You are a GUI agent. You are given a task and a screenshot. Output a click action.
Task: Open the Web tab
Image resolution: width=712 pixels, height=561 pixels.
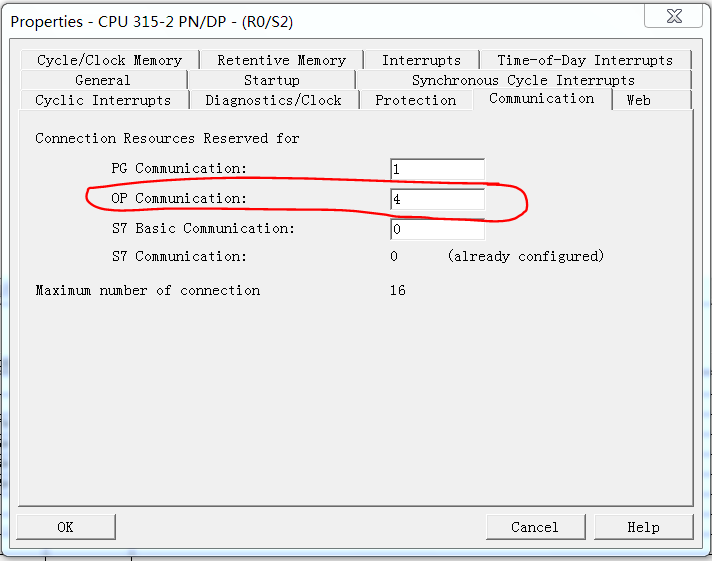[x=638, y=100]
